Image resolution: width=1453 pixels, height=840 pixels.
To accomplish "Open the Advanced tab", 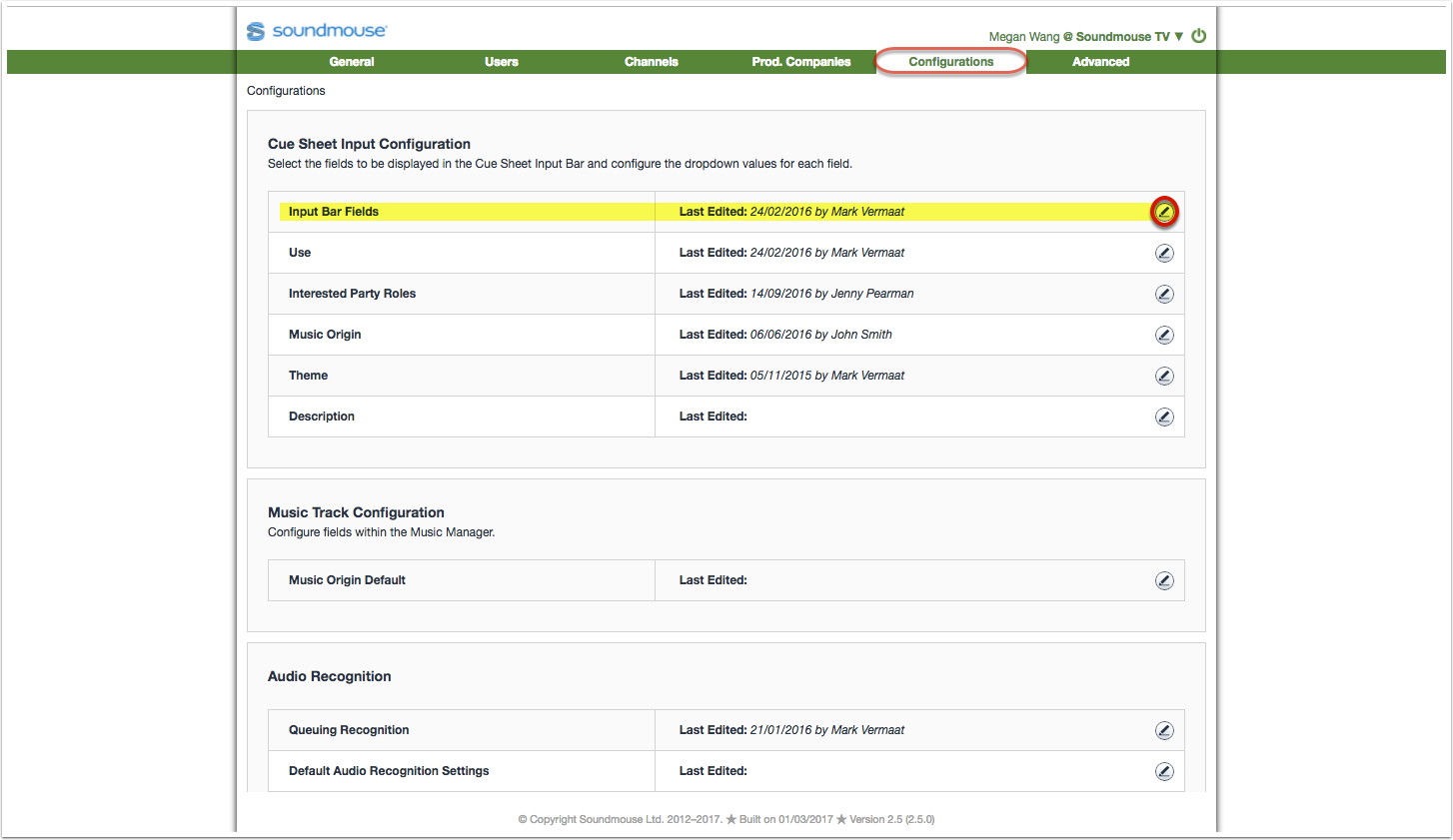I will coord(1101,62).
